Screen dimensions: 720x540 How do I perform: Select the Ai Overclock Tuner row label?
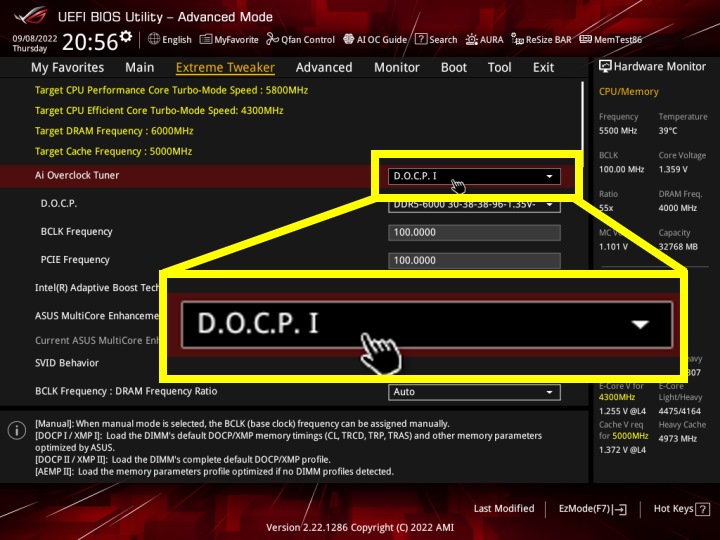(77, 175)
